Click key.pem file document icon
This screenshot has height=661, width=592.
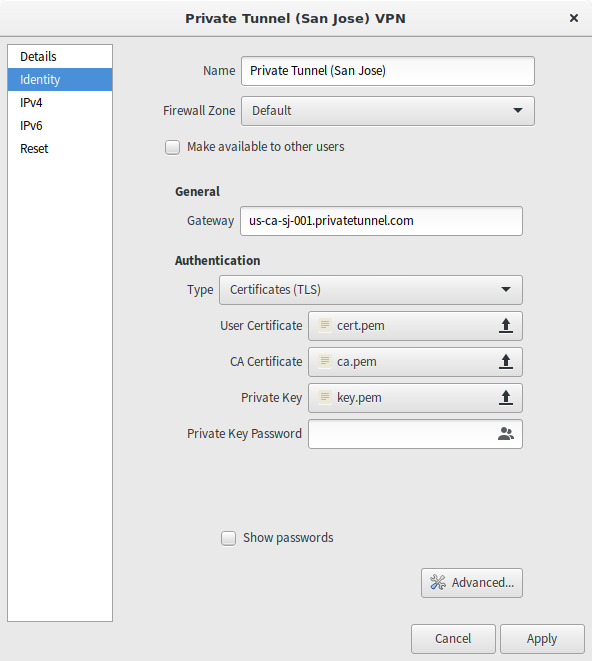click(x=325, y=397)
